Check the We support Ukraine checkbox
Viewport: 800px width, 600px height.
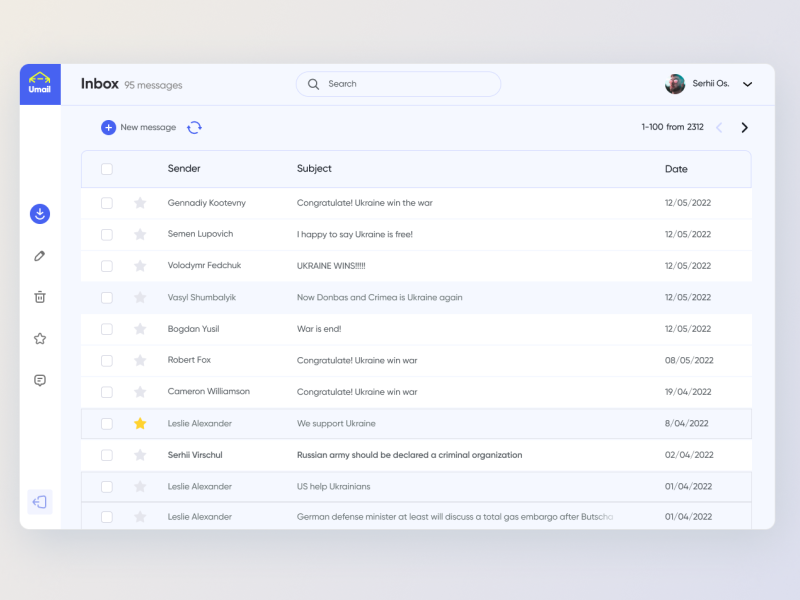tap(107, 423)
